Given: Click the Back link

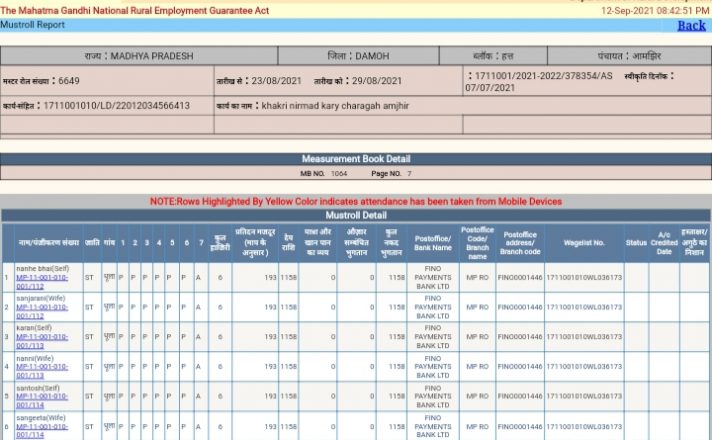Looking at the screenshot, I should tap(691, 25).
